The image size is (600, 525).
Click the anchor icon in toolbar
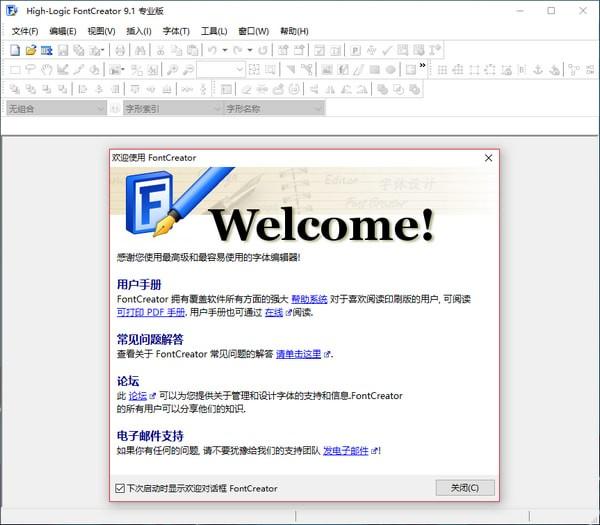pyautogui.click(x=537, y=70)
